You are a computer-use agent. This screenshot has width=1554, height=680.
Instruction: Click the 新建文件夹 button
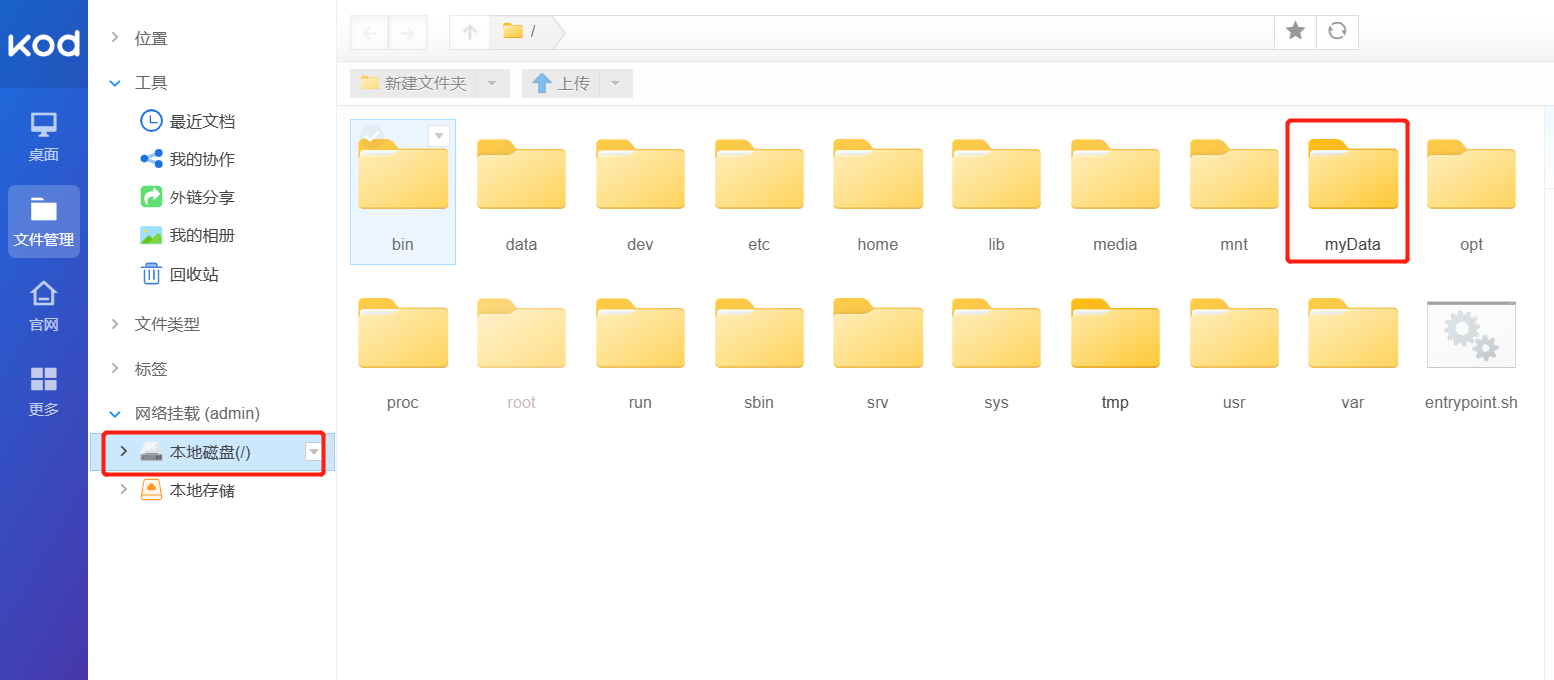click(x=414, y=83)
